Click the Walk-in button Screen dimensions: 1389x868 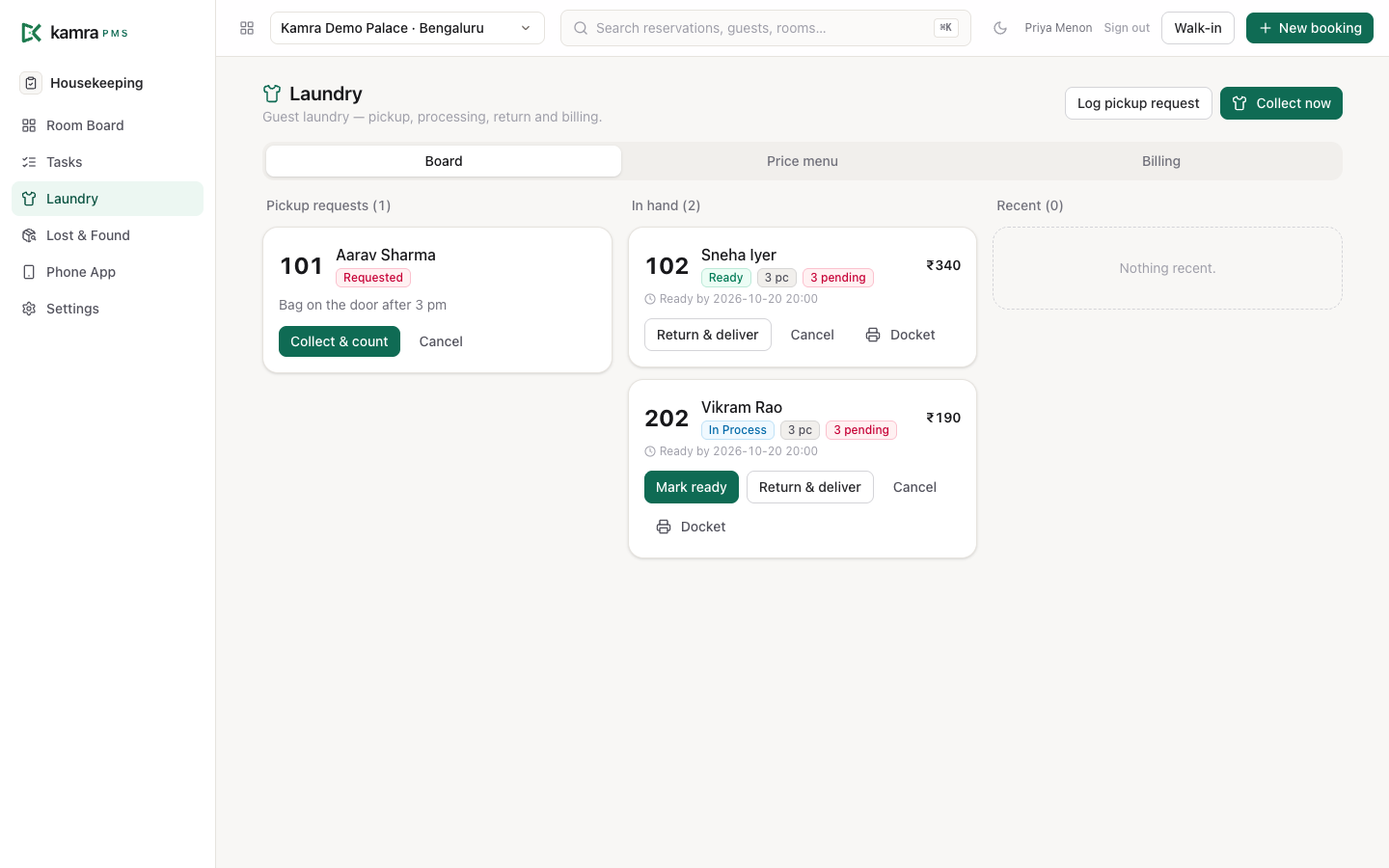tap(1198, 28)
